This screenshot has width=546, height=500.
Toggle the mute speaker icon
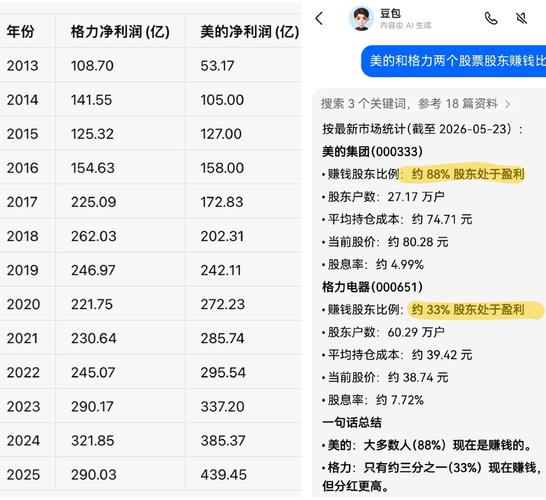click(x=521, y=18)
